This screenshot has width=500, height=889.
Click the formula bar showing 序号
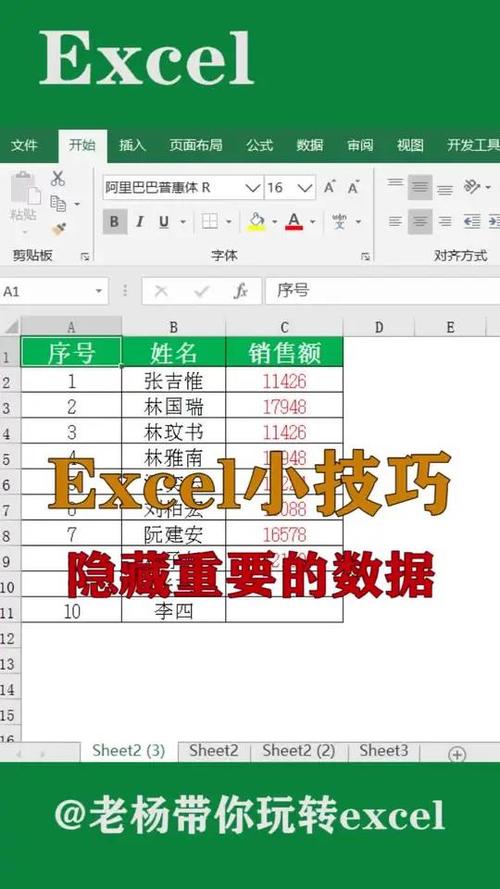[x=383, y=291]
